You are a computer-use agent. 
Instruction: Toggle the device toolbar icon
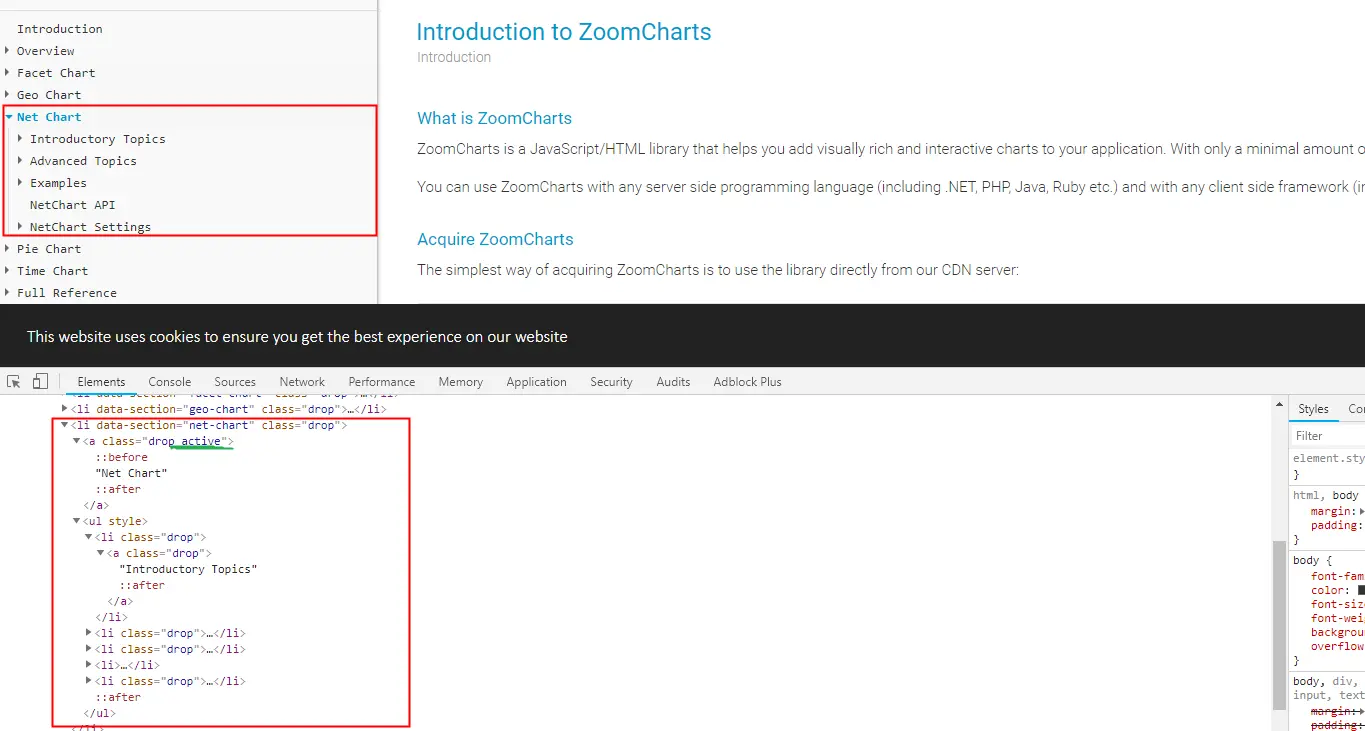click(x=40, y=381)
